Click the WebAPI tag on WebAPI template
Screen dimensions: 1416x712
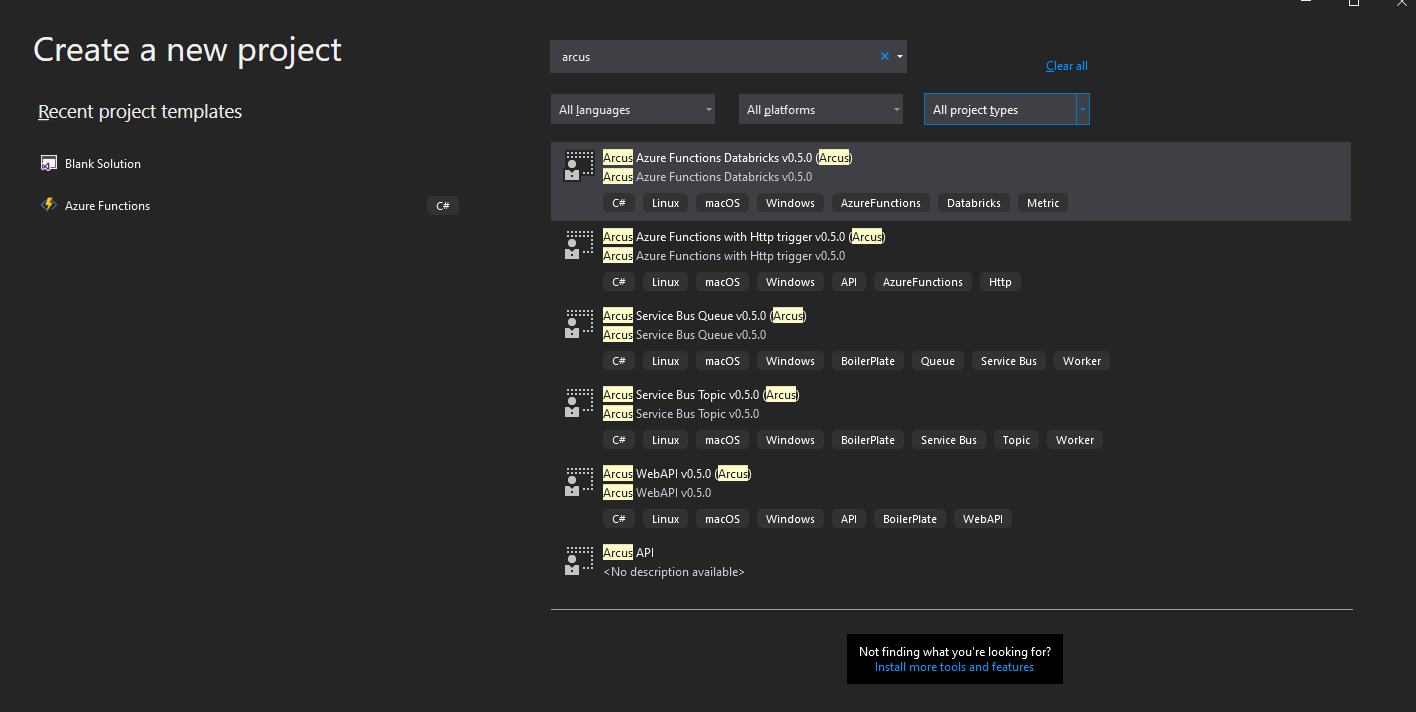pyautogui.click(x=983, y=519)
